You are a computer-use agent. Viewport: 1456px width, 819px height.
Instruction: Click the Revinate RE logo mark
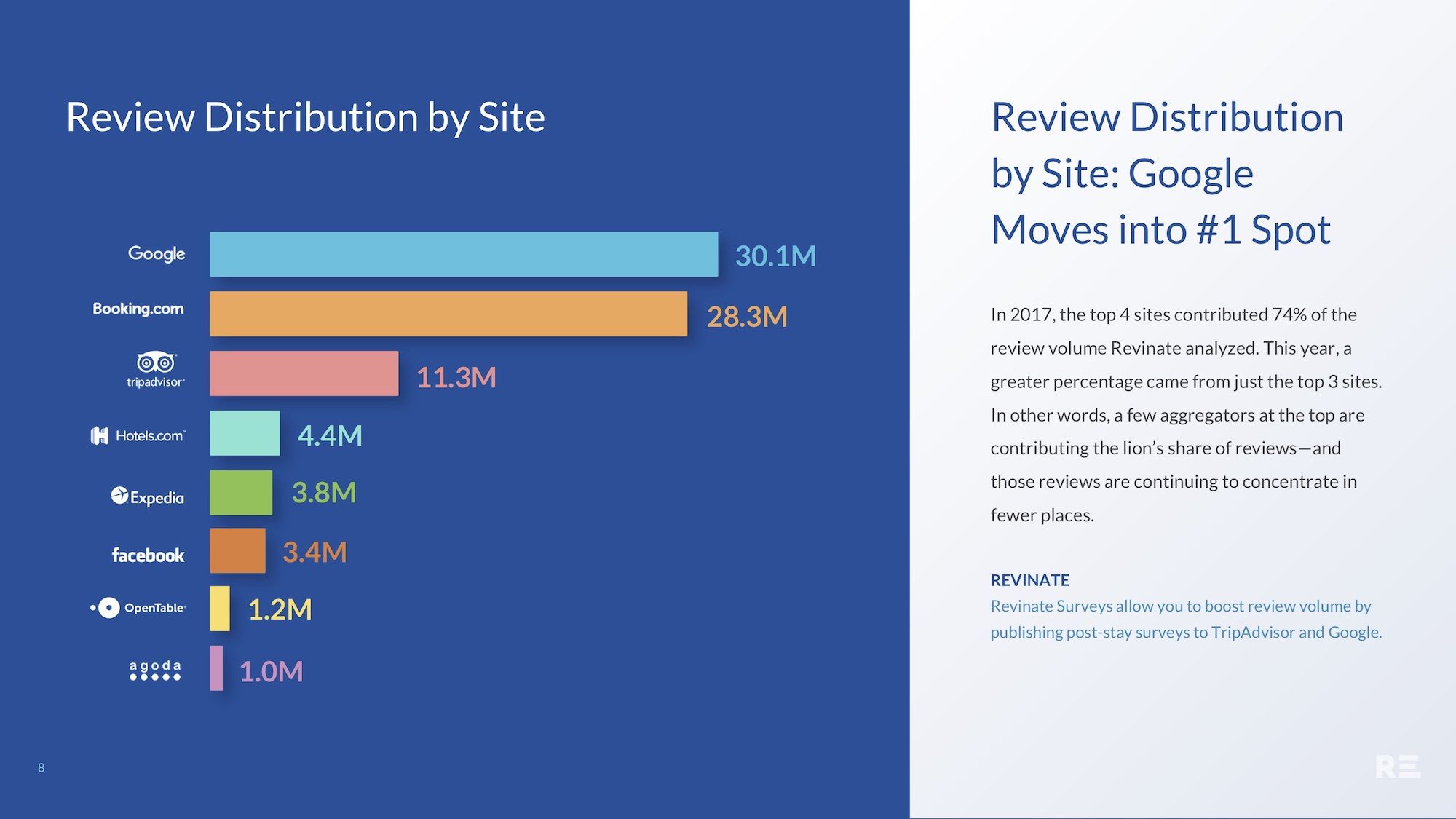click(x=1398, y=767)
